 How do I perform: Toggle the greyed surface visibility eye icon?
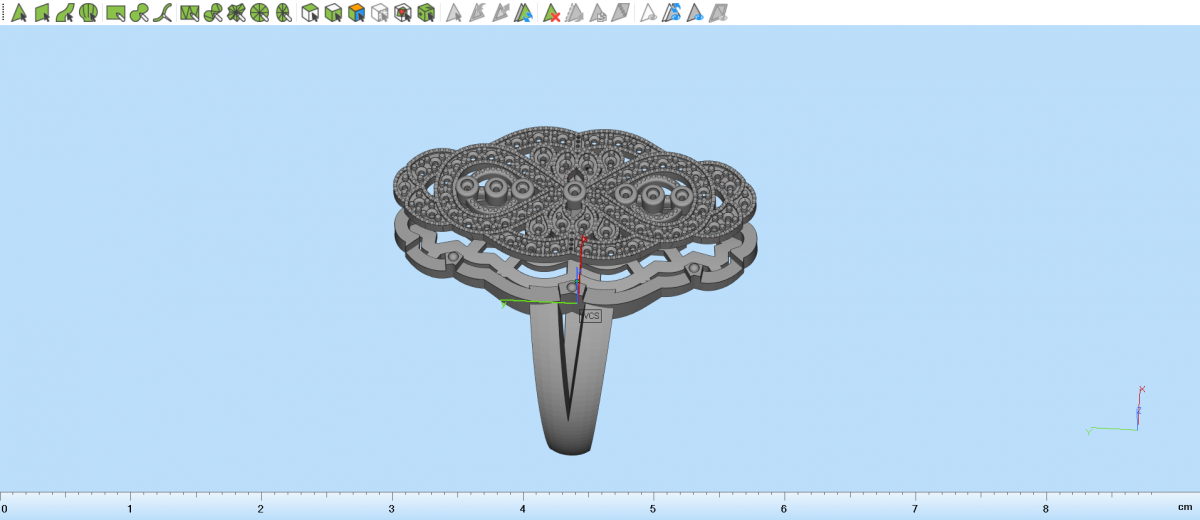(717, 13)
